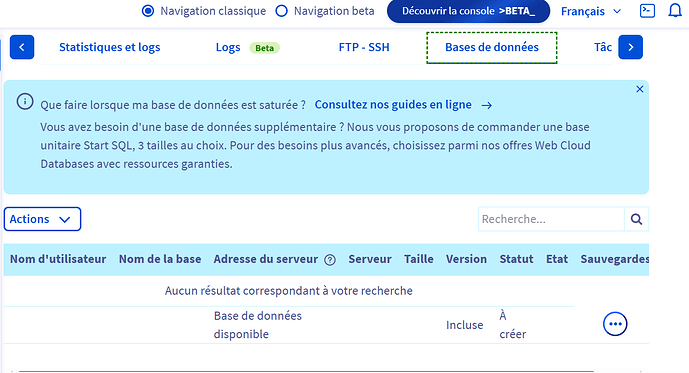Follow Consultez nos guides en ligne link
689x373 pixels.
coord(403,105)
